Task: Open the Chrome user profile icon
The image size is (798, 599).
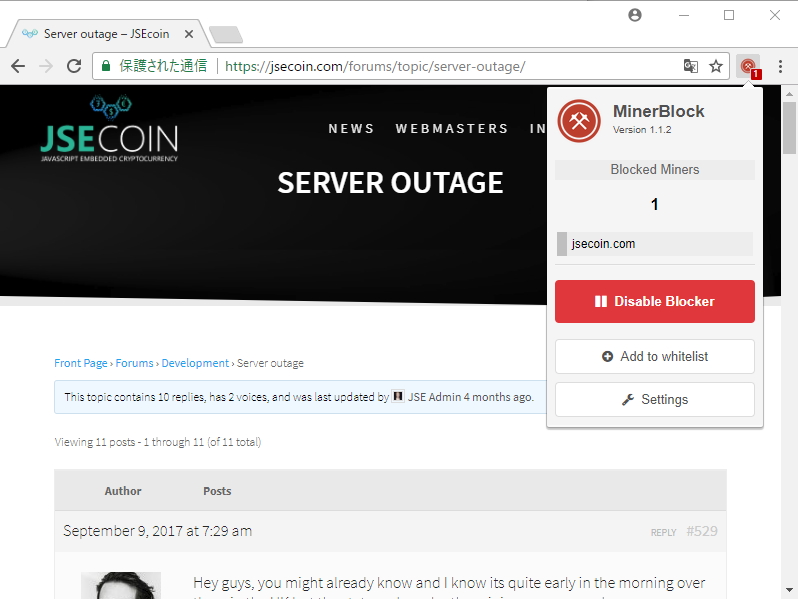Action: 635,15
